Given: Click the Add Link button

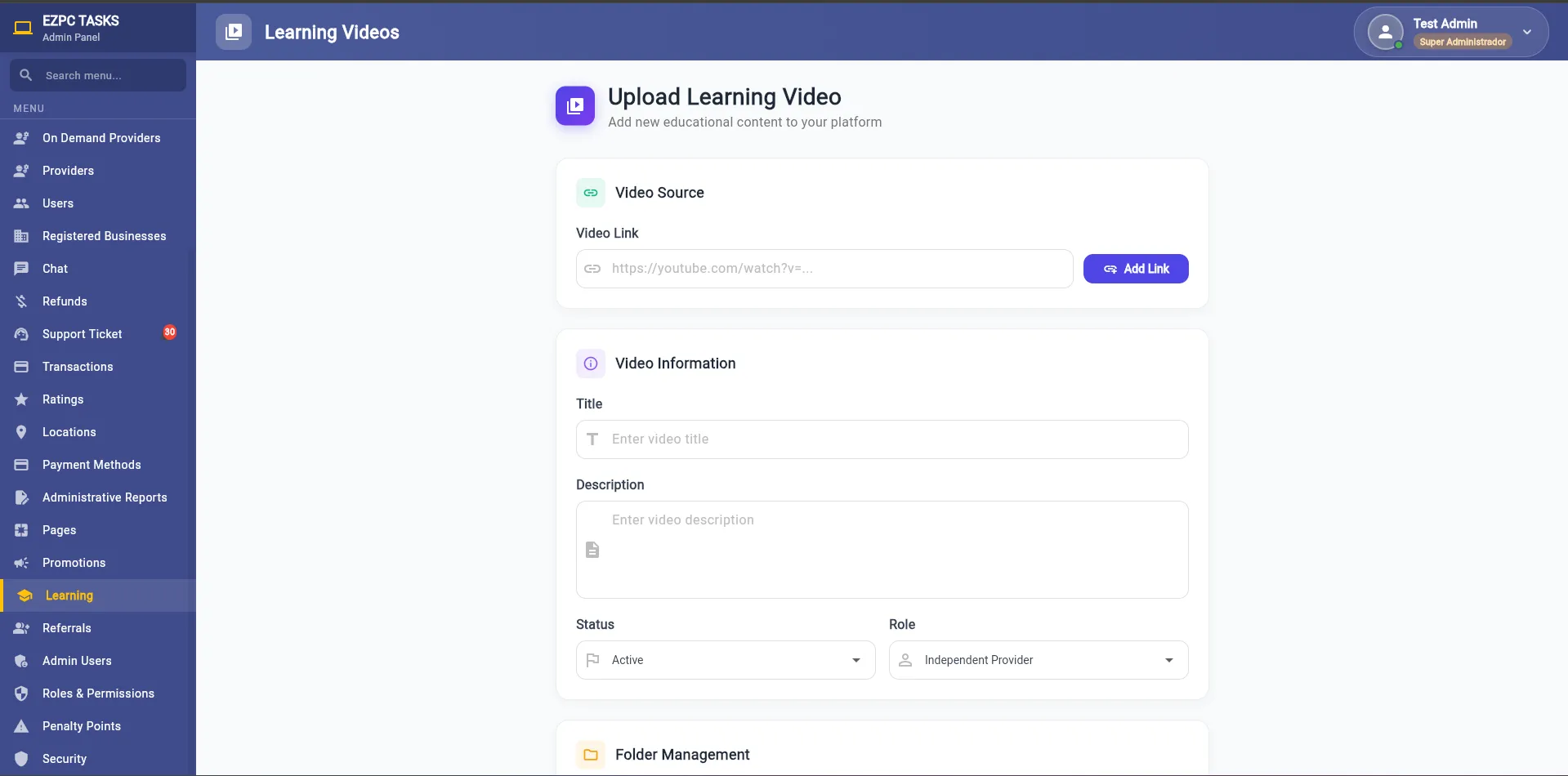Looking at the screenshot, I should pos(1136,269).
